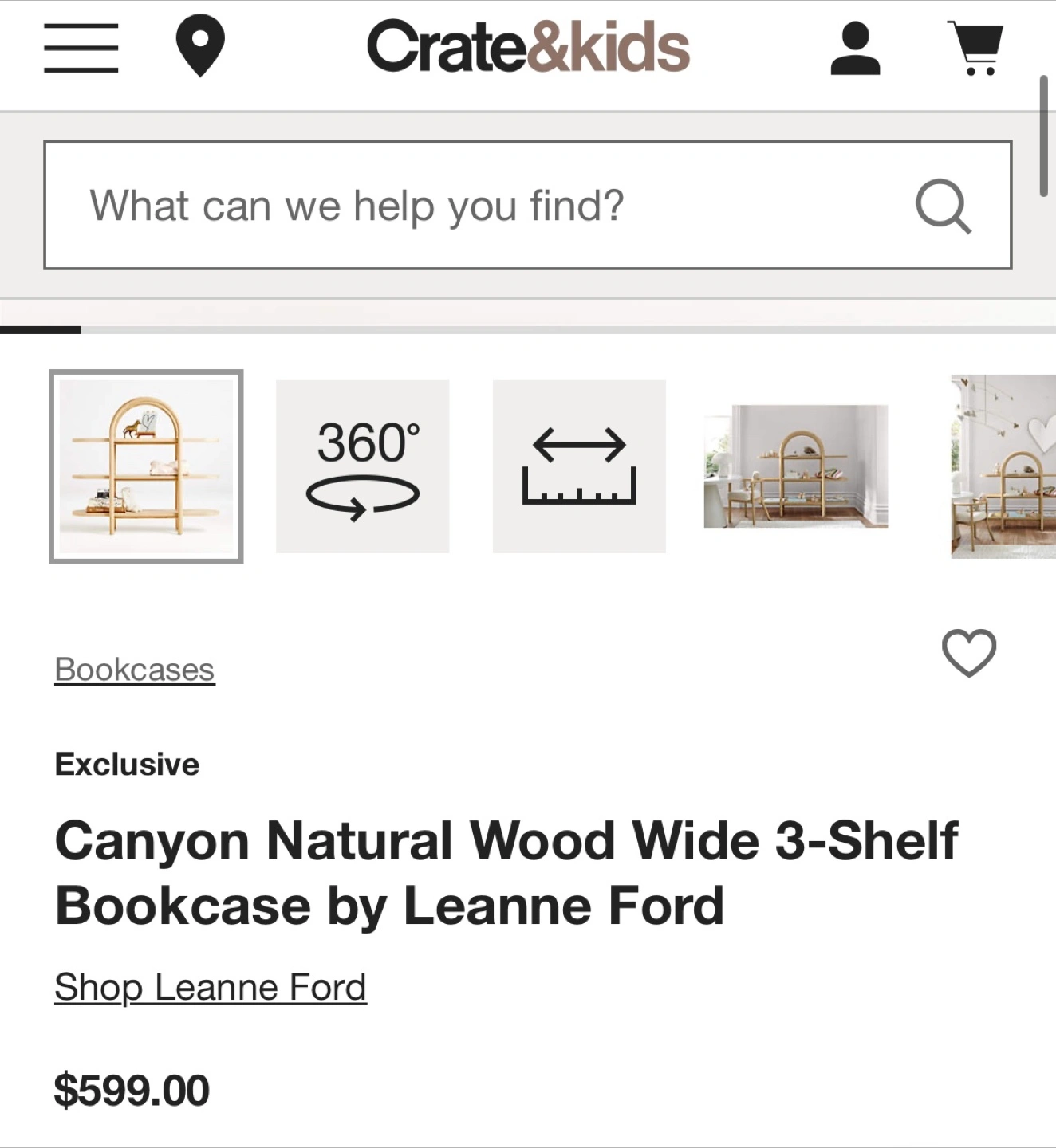Select the room scene thumbnail with gray wall
The height and width of the screenshot is (1148, 1056).
tap(795, 466)
